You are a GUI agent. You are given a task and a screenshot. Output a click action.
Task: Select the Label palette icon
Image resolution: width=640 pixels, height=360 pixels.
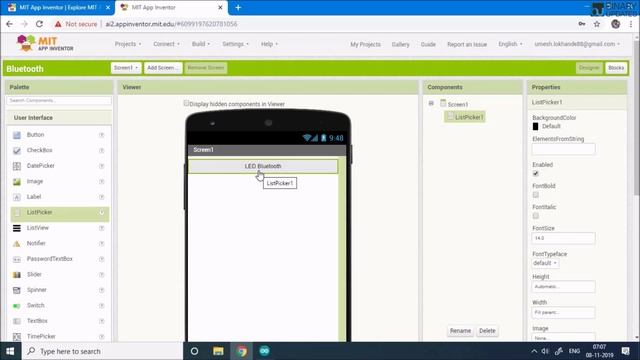17,197
